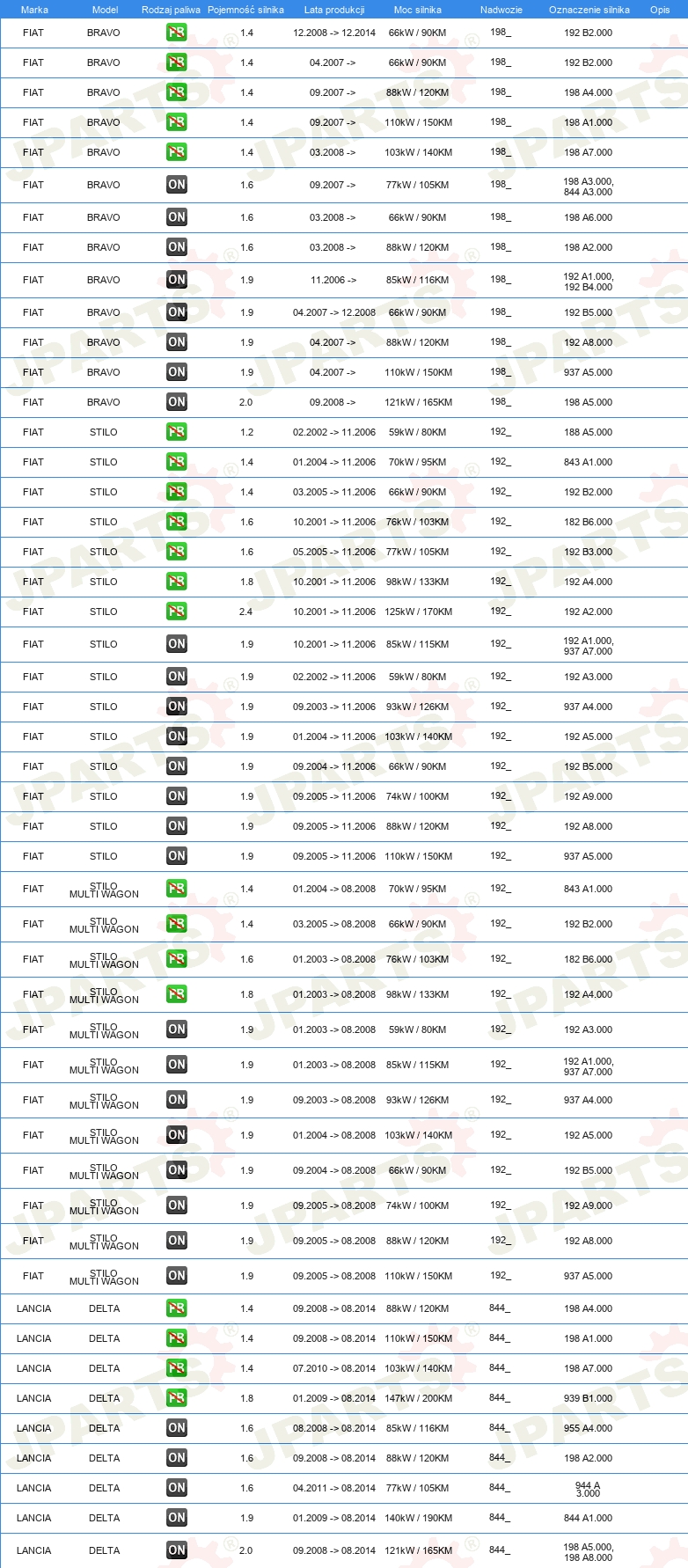Click the engine code 182 B6.000 in the Stilo 11.2006 row
The width and height of the screenshot is (688, 1568).
(589, 522)
